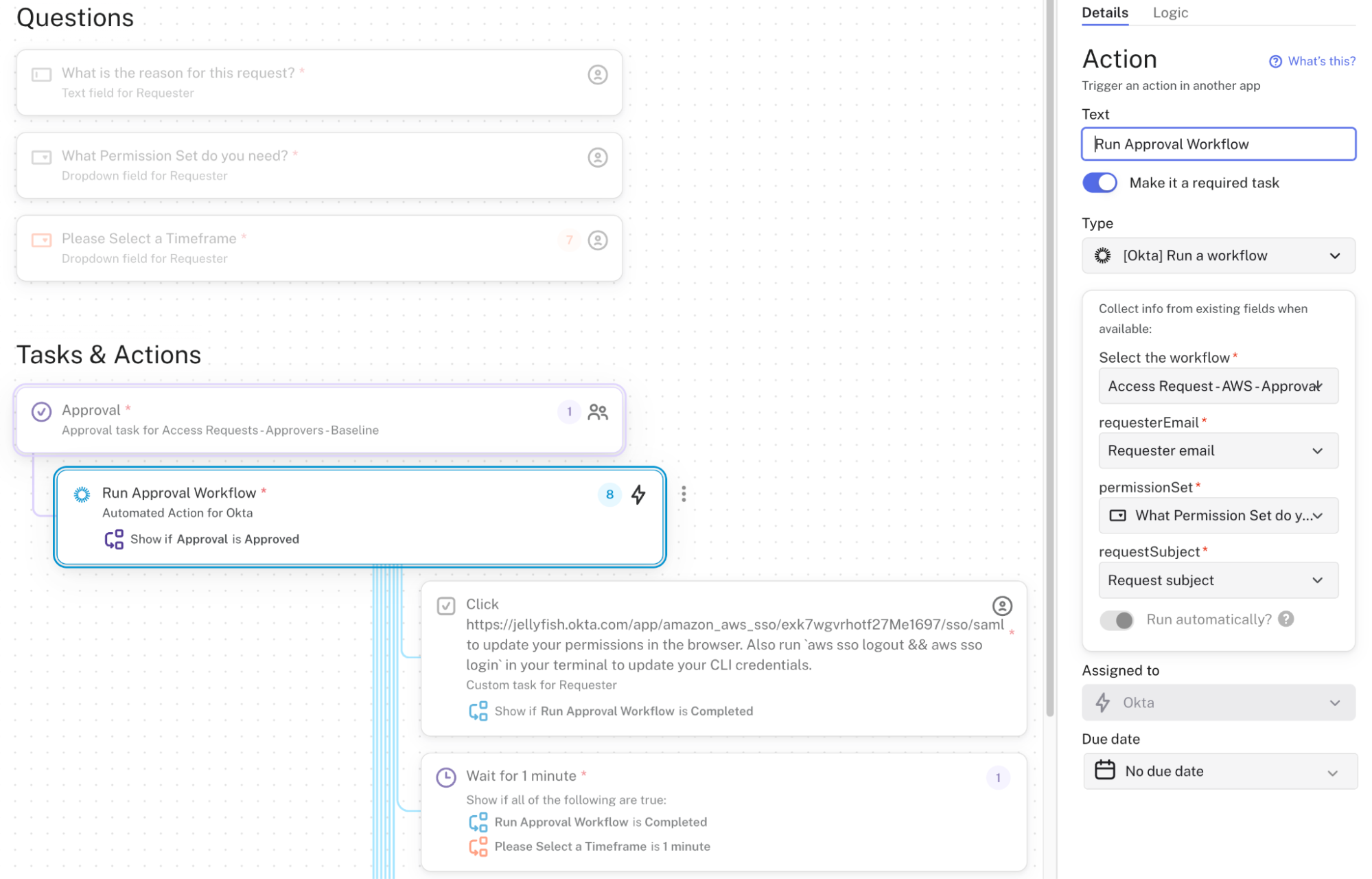This screenshot has height=879, width=1372.
Task: Select the Details tab
Action: click(x=1104, y=13)
